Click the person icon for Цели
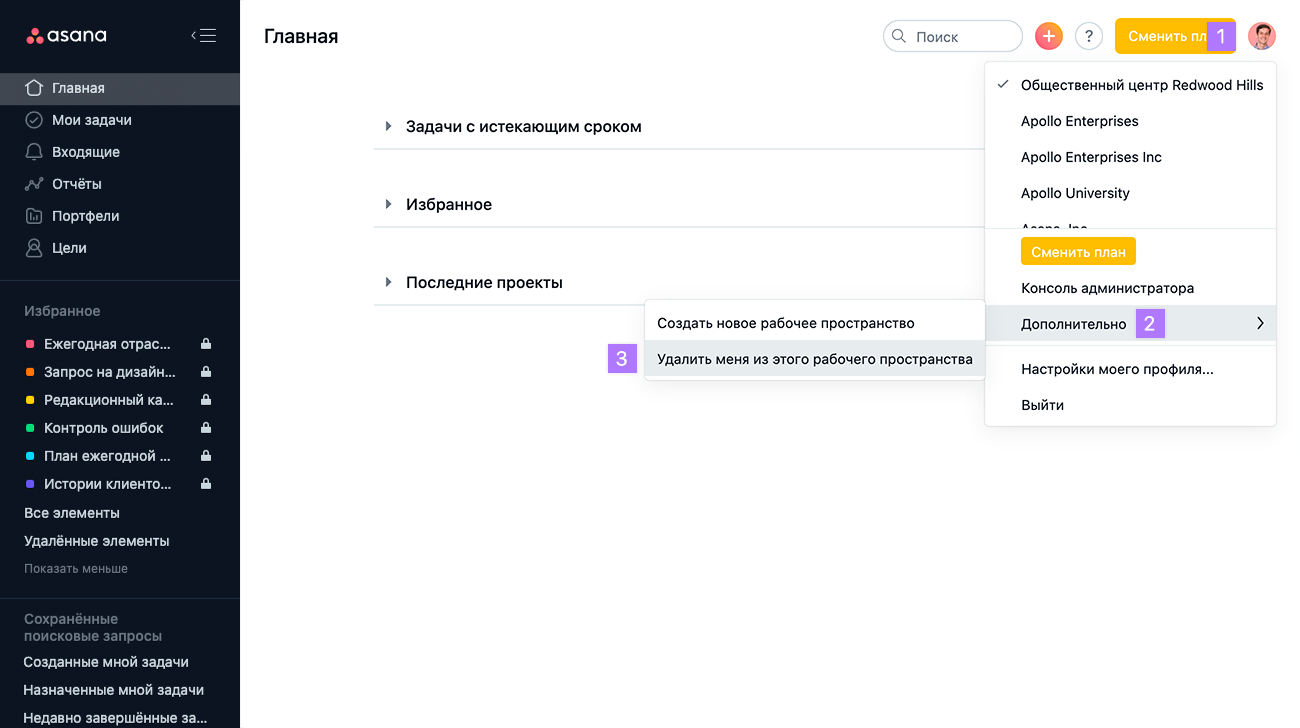 (34, 248)
